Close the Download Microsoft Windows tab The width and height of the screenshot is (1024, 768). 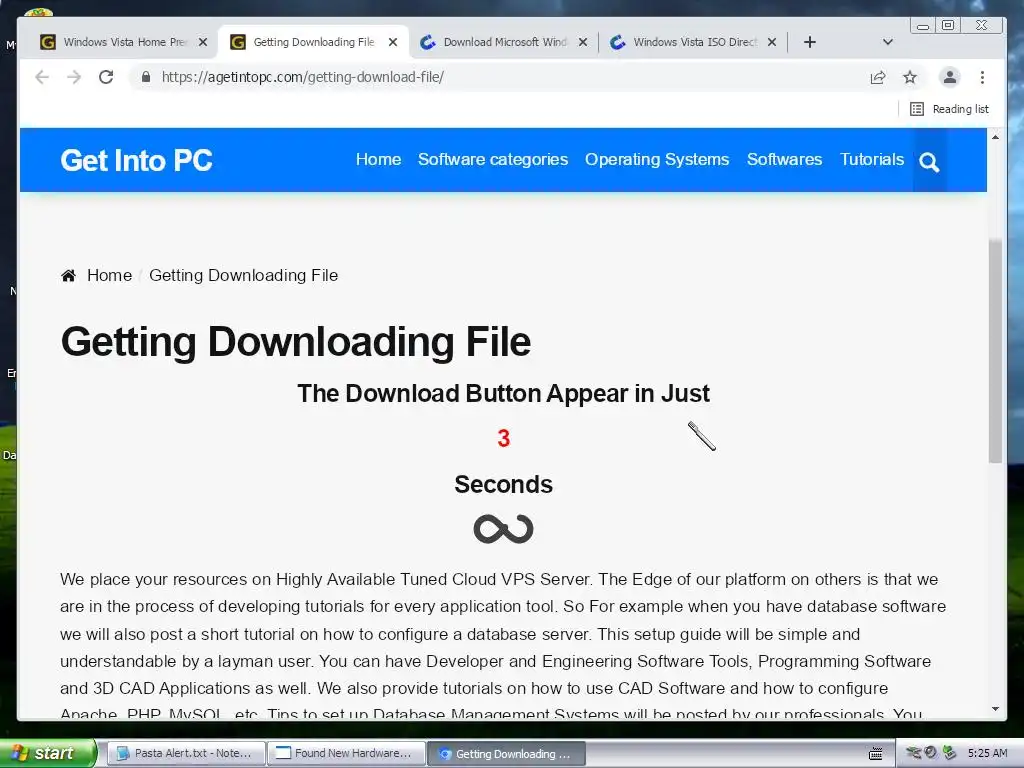pos(583,42)
